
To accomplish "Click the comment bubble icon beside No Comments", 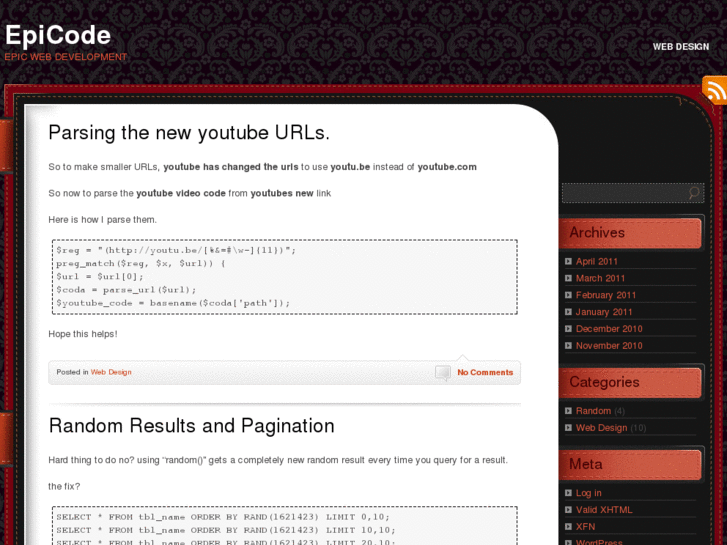I will point(443,372).
